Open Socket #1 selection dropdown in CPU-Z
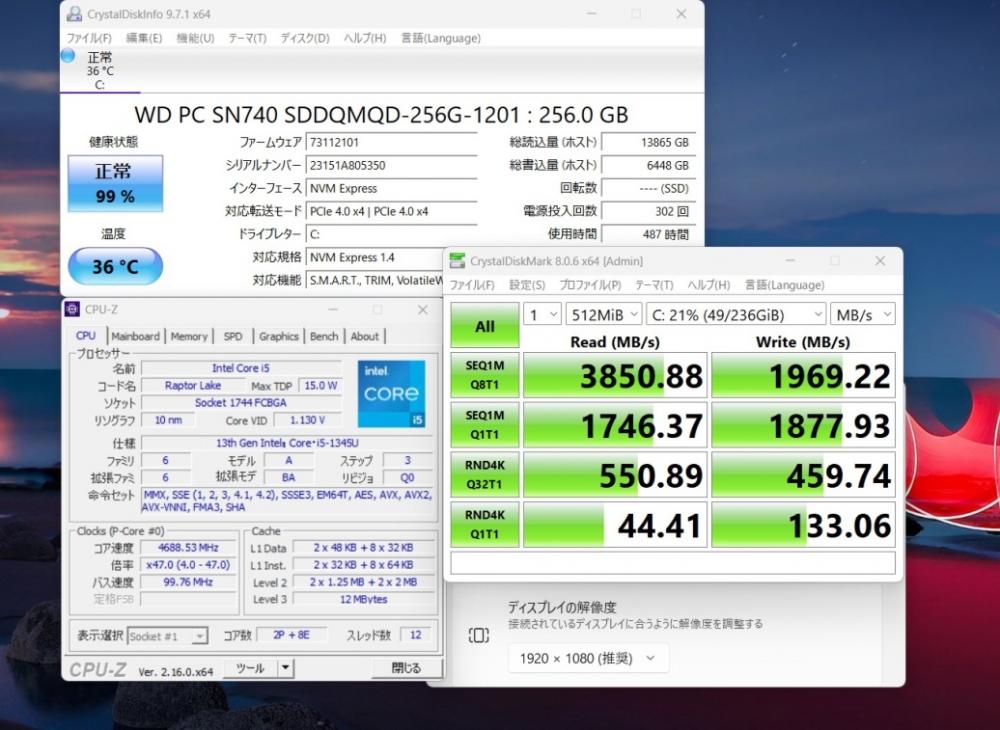The width and height of the screenshot is (1000, 730). pos(168,636)
